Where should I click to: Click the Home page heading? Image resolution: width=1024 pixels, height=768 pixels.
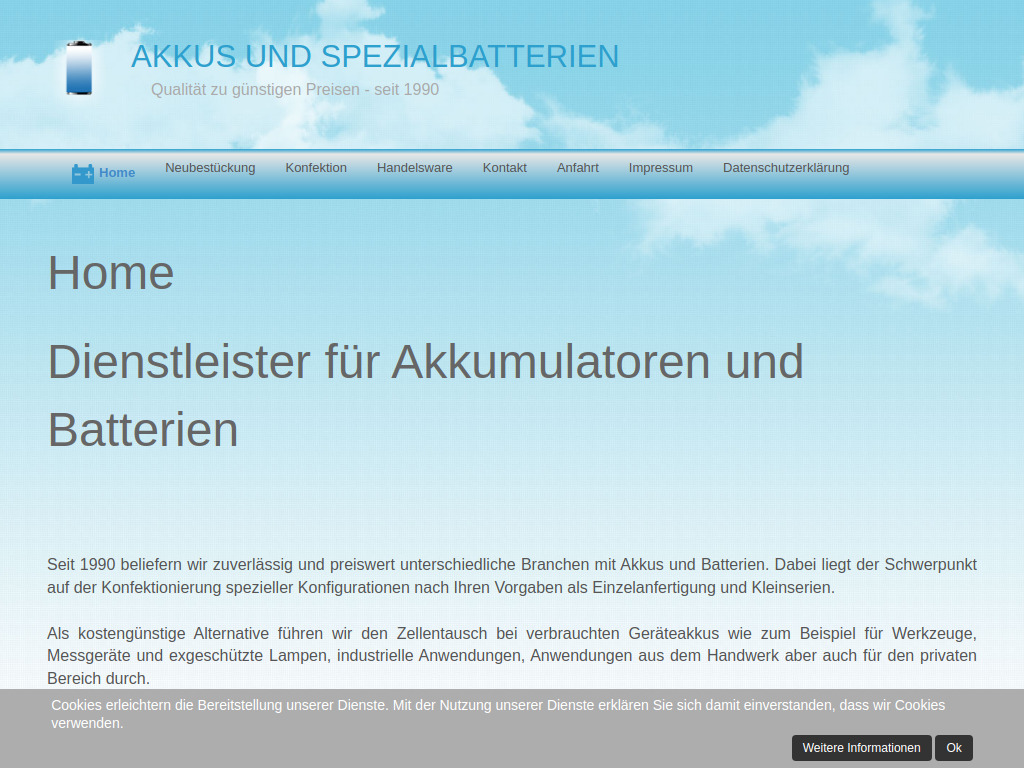pos(110,272)
